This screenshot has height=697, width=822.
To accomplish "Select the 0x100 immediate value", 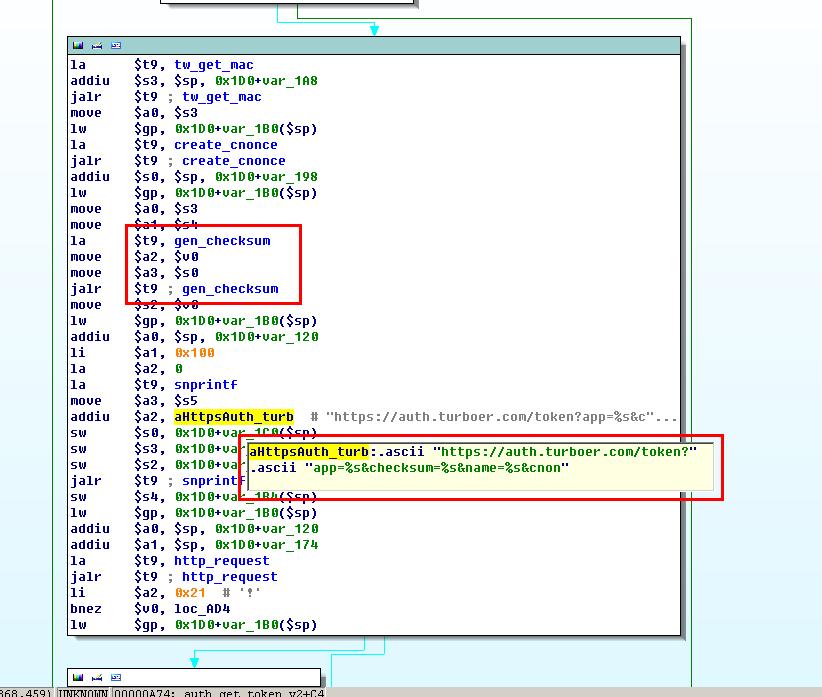I will click(x=194, y=353).
